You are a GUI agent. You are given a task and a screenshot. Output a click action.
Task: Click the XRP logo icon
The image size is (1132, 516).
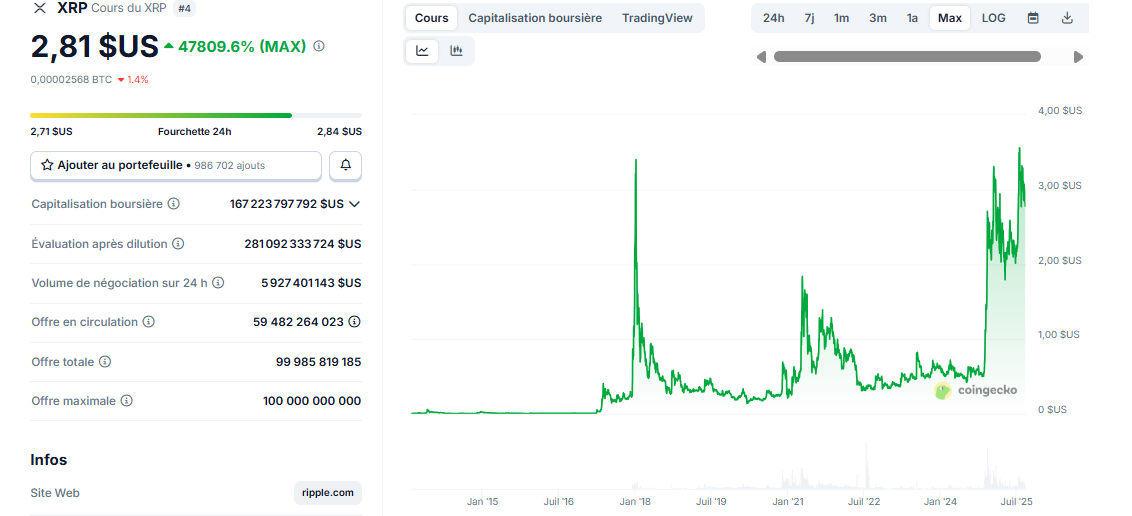[39, 8]
